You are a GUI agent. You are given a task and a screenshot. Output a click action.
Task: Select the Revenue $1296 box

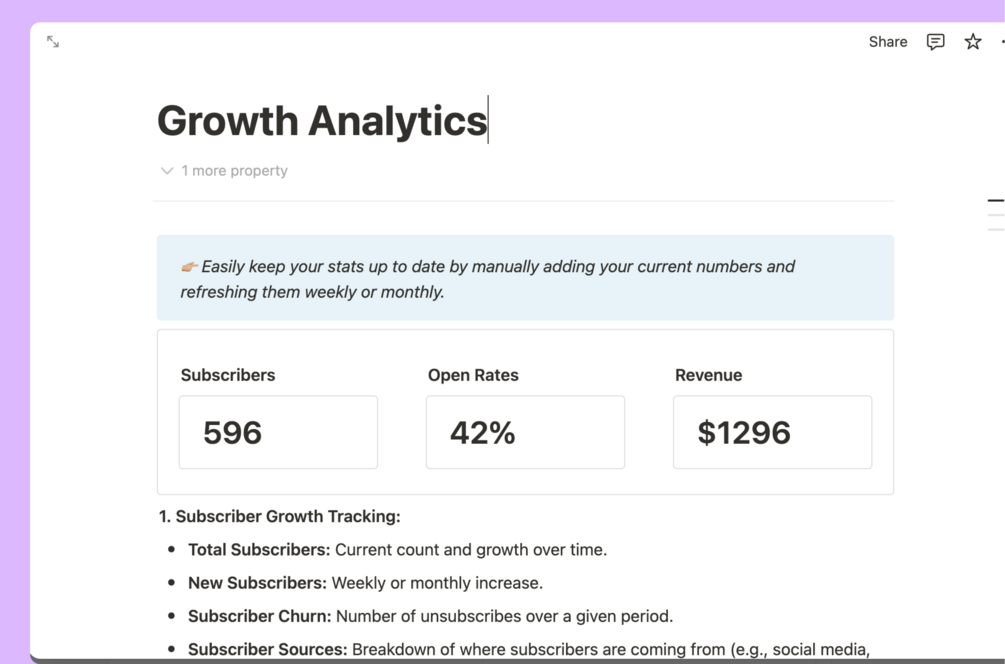click(772, 432)
